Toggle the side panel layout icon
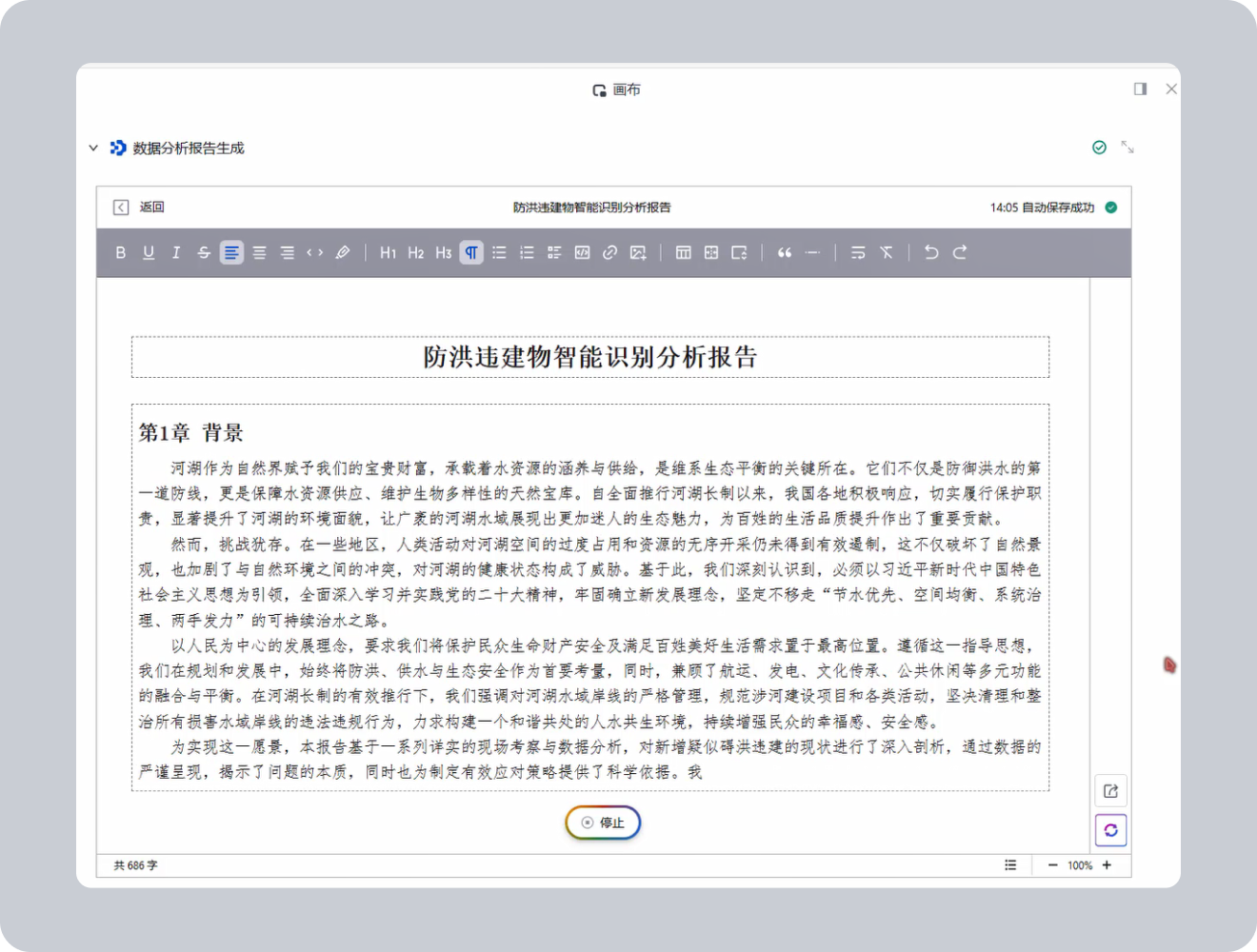1257x952 pixels. [1140, 89]
